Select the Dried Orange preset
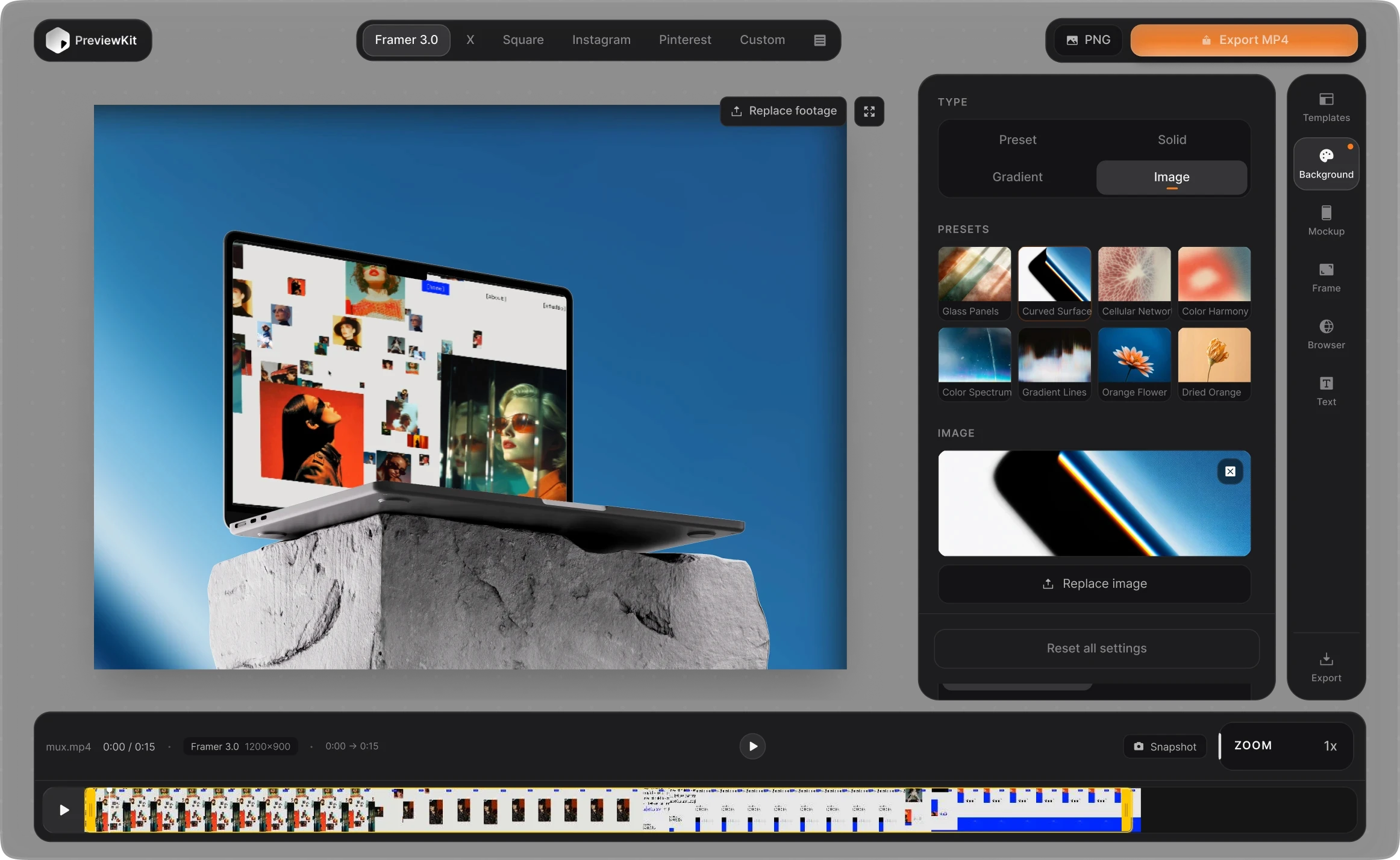Viewport: 1400px width, 860px height. (1214, 364)
